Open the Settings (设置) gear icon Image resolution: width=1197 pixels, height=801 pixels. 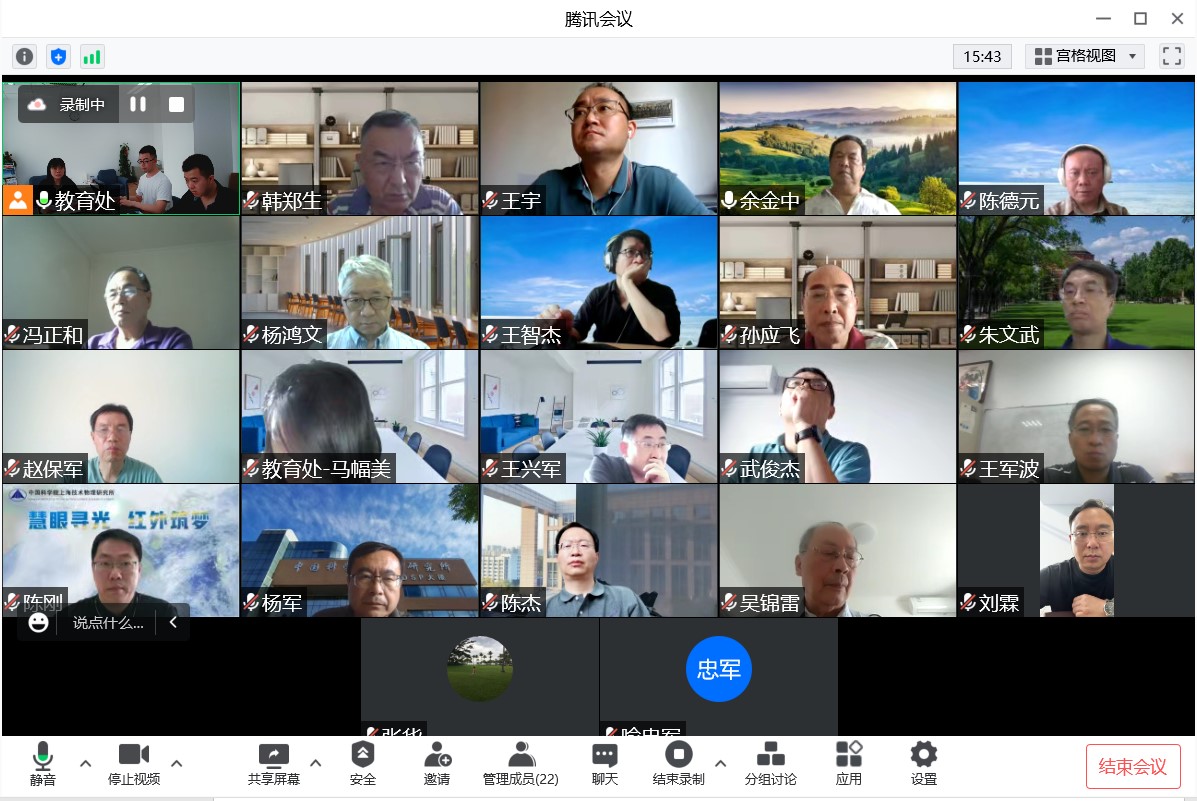click(924, 764)
